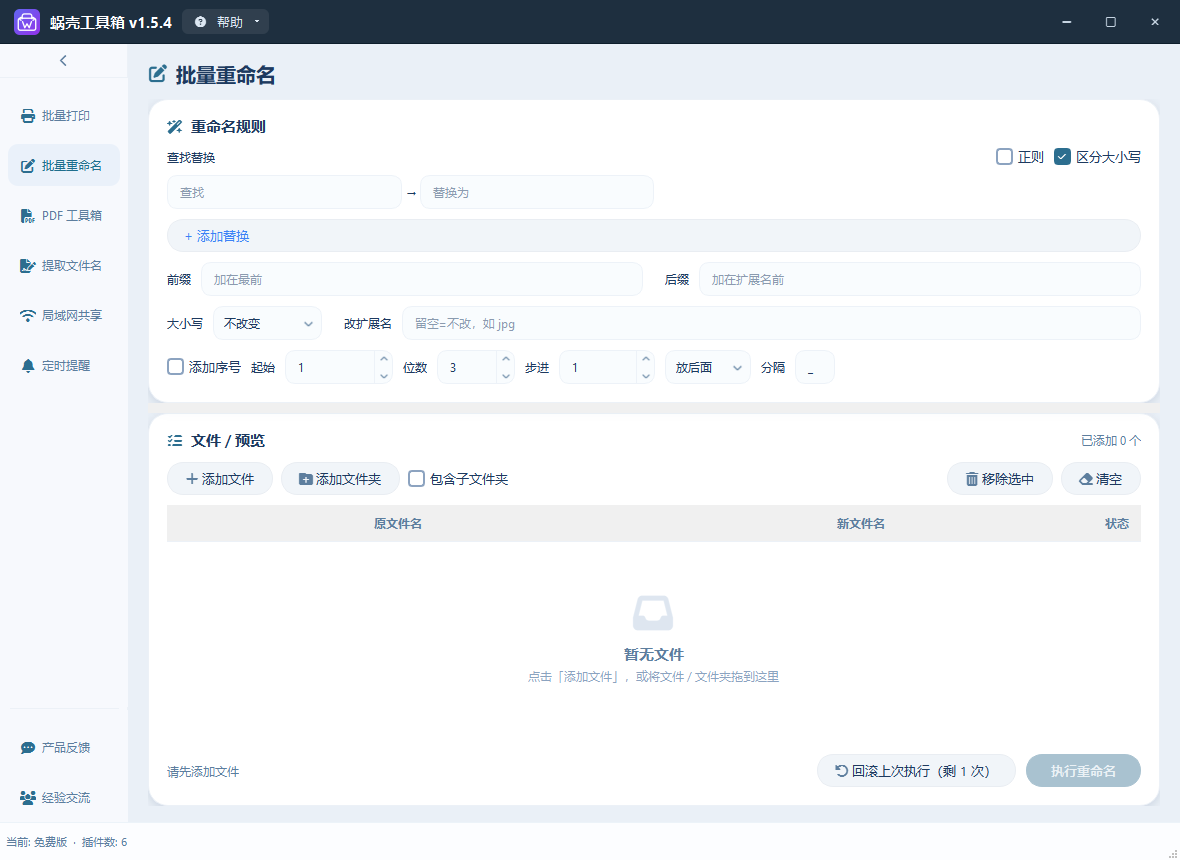Collapse the sidebar with the back chevron

click(x=63, y=60)
